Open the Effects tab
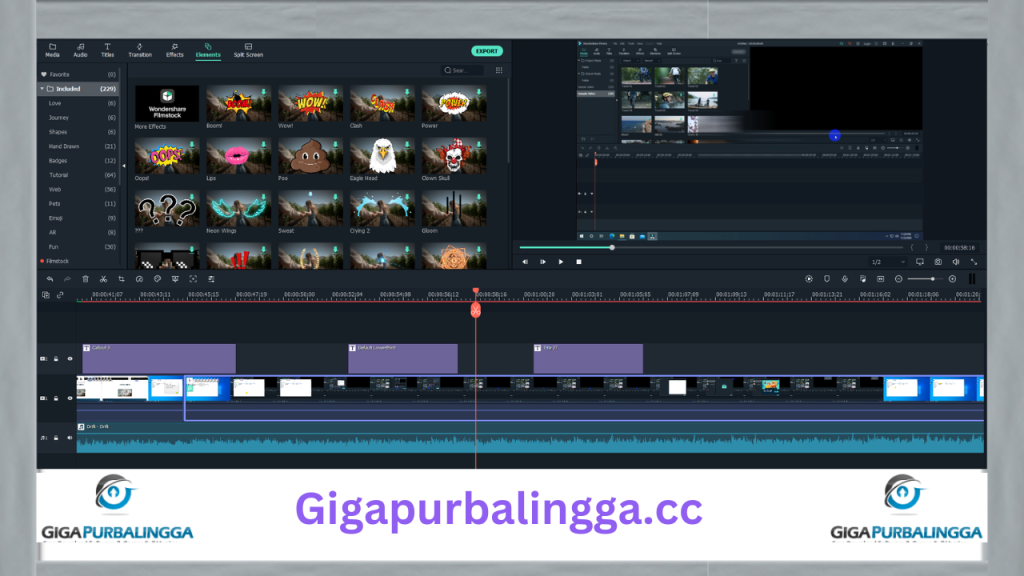The width and height of the screenshot is (1024, 576). [x=174, y=50]
